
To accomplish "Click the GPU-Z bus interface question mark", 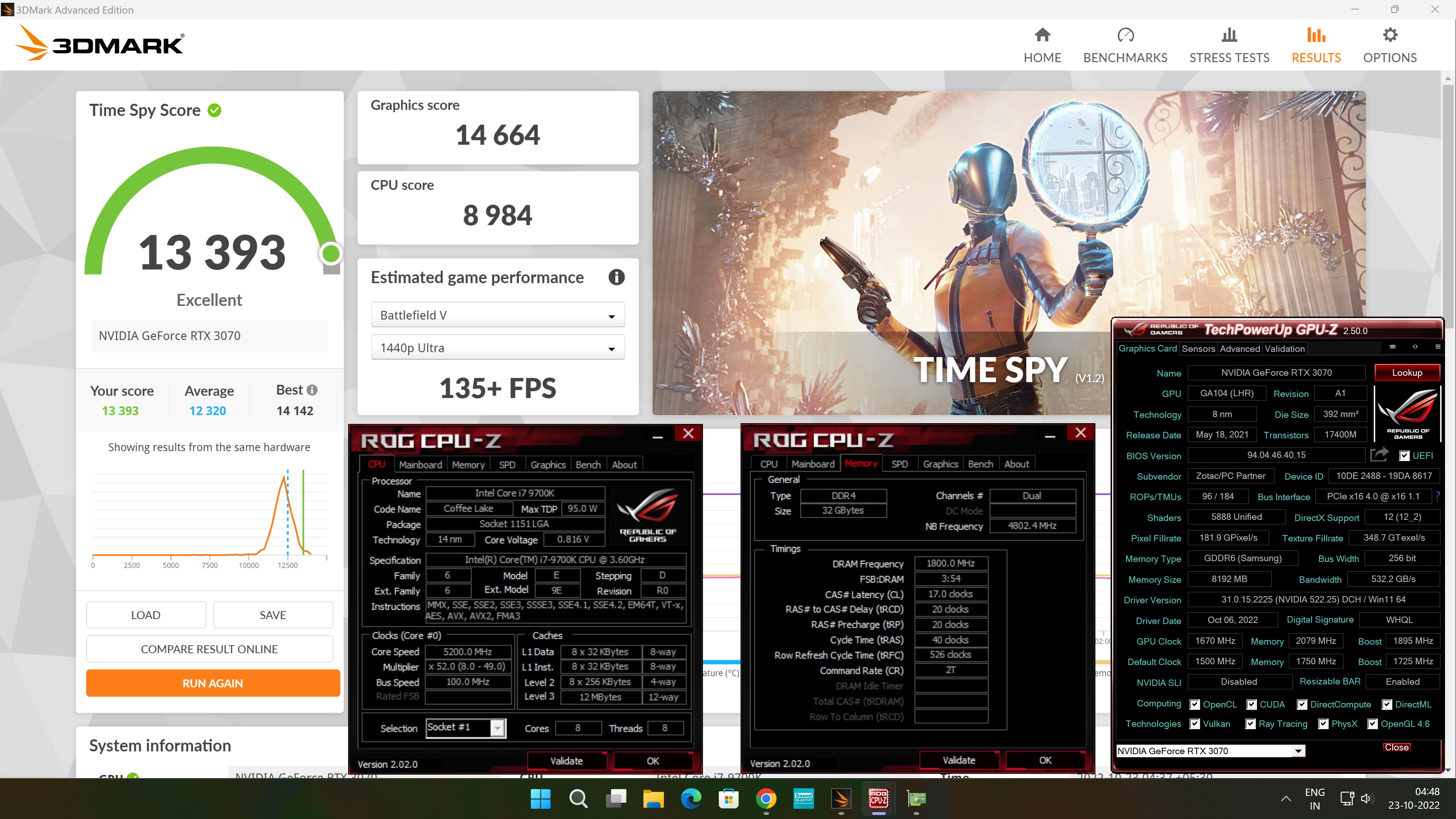I will coord(1437,496).
